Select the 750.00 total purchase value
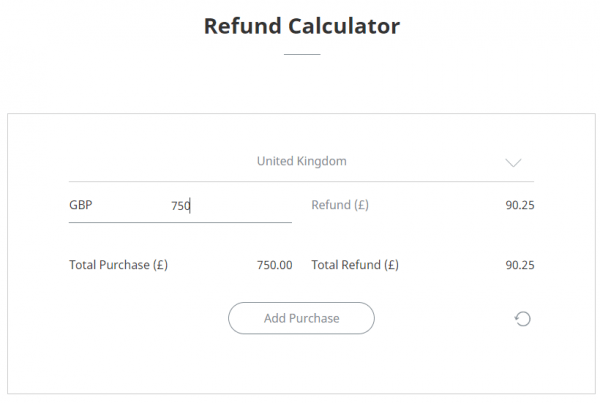This screenshot has width=600, height=403. tap(274, 265)
